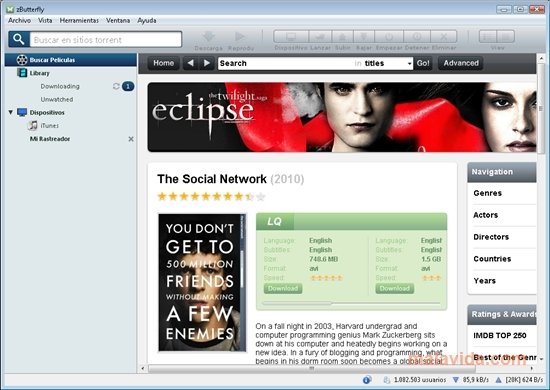This screenshot has height=390, width=550.
Task: Open the Vista menu
Action: (45, 21)
